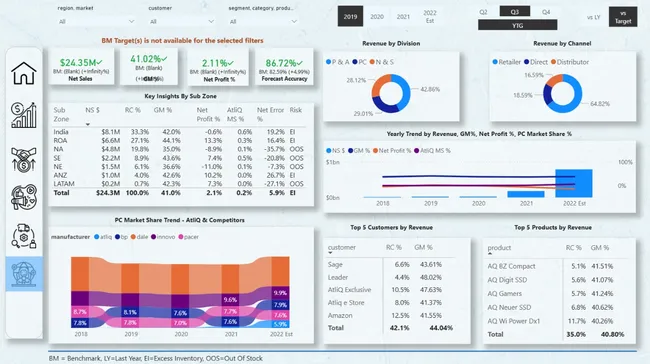
Task: Select the AQ BZ Compact product row
Action: coord(558,266)
